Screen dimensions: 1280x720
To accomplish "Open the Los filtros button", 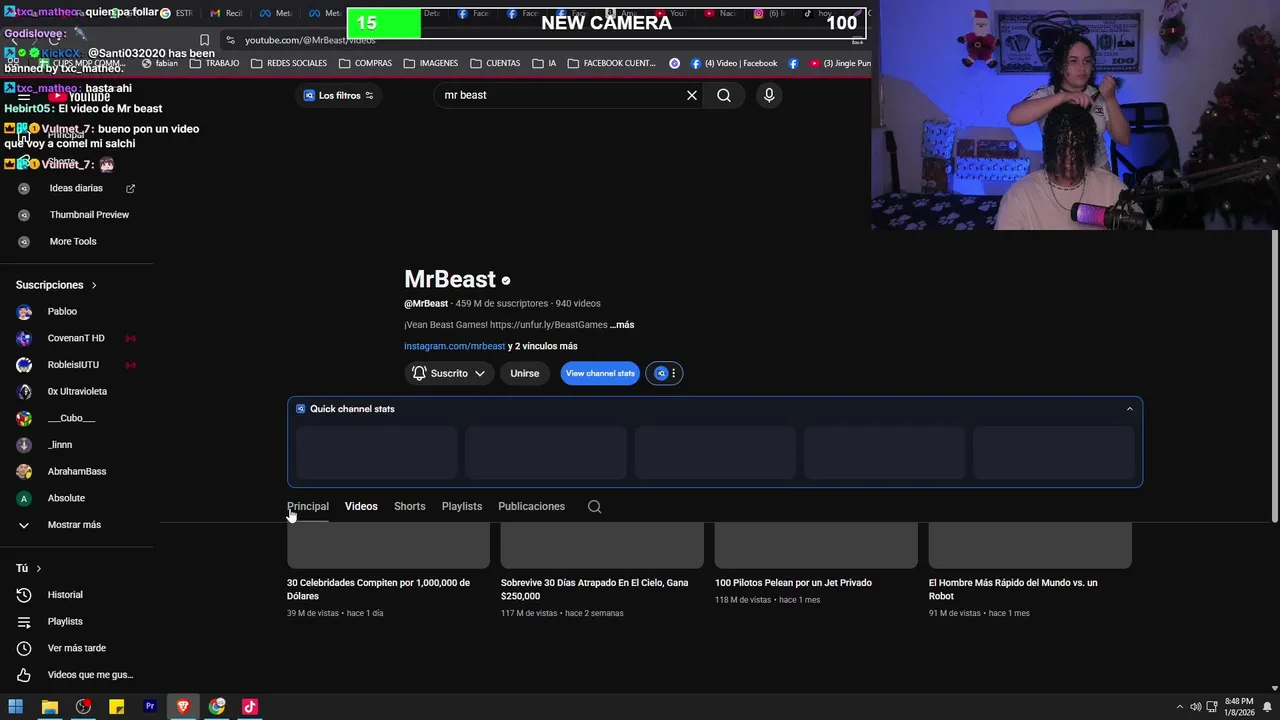I will click(x=339, y=95).
